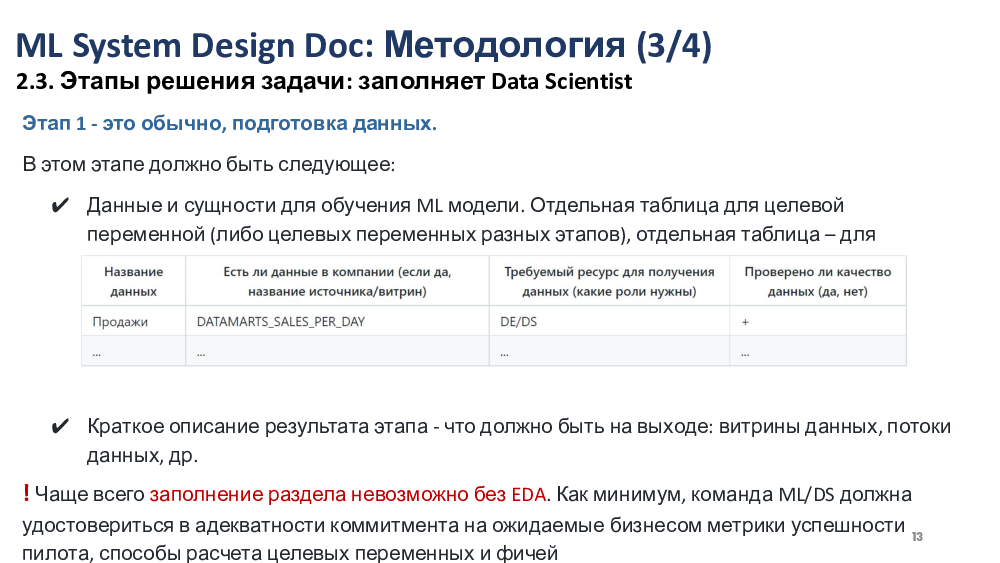Click the "Есть ли данные в компании" column header
Screen dimensions: 1000x563
coord(336,281)
